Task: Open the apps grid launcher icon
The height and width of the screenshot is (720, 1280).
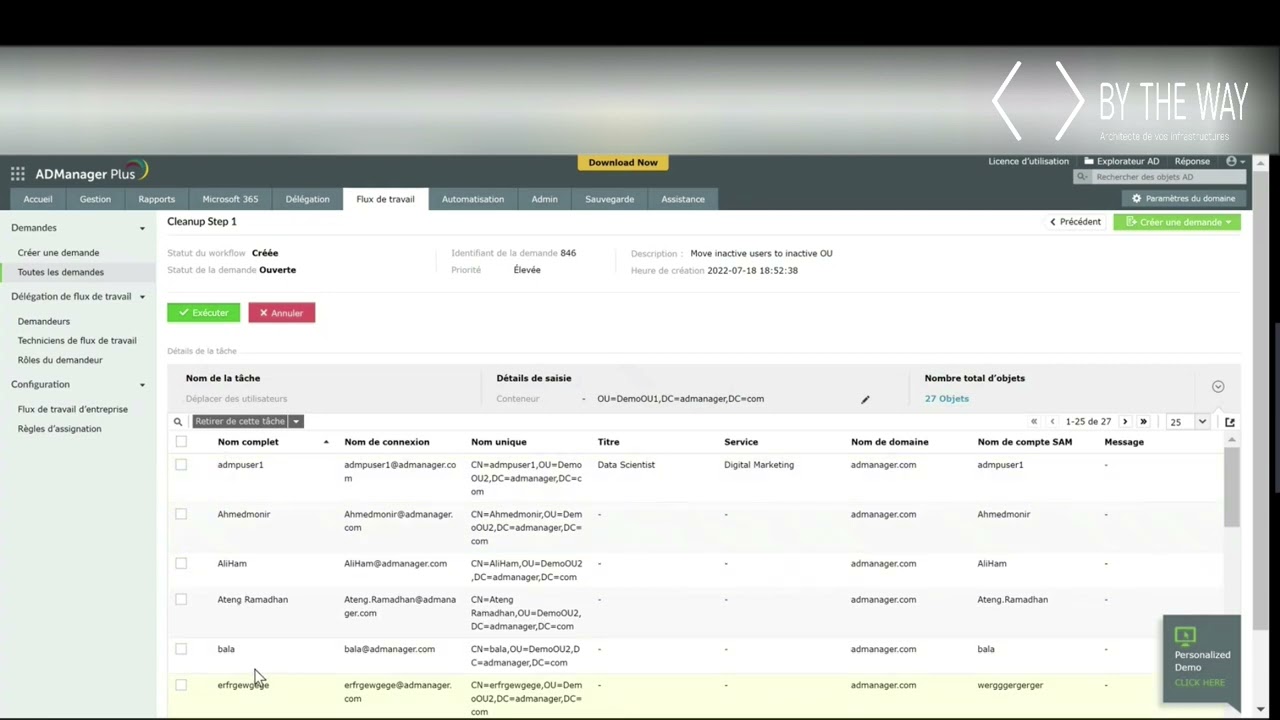Action: point(17,174)
